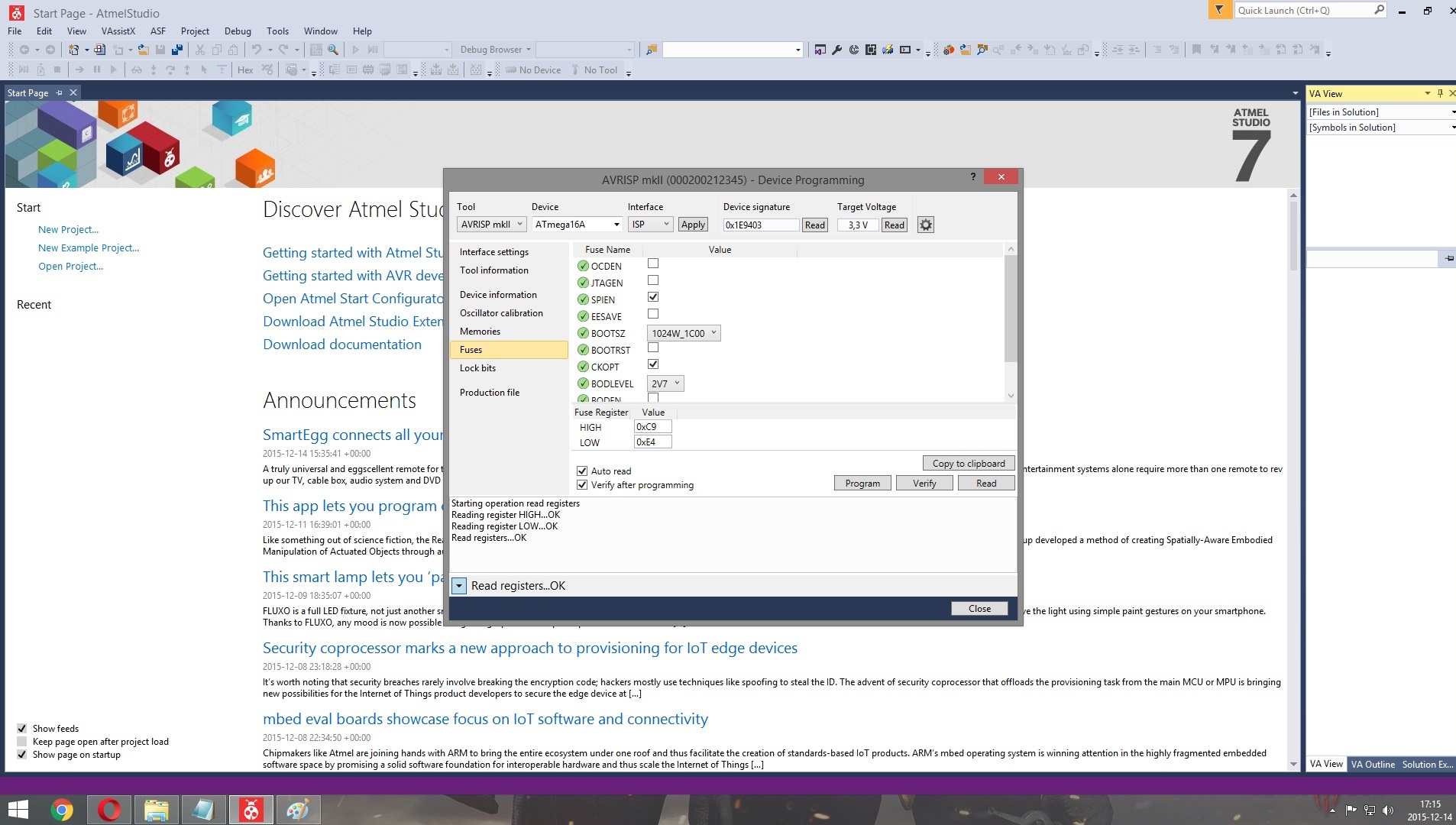Click the Apply button next to Interface

pyautogui.click(x=693, y=225)
